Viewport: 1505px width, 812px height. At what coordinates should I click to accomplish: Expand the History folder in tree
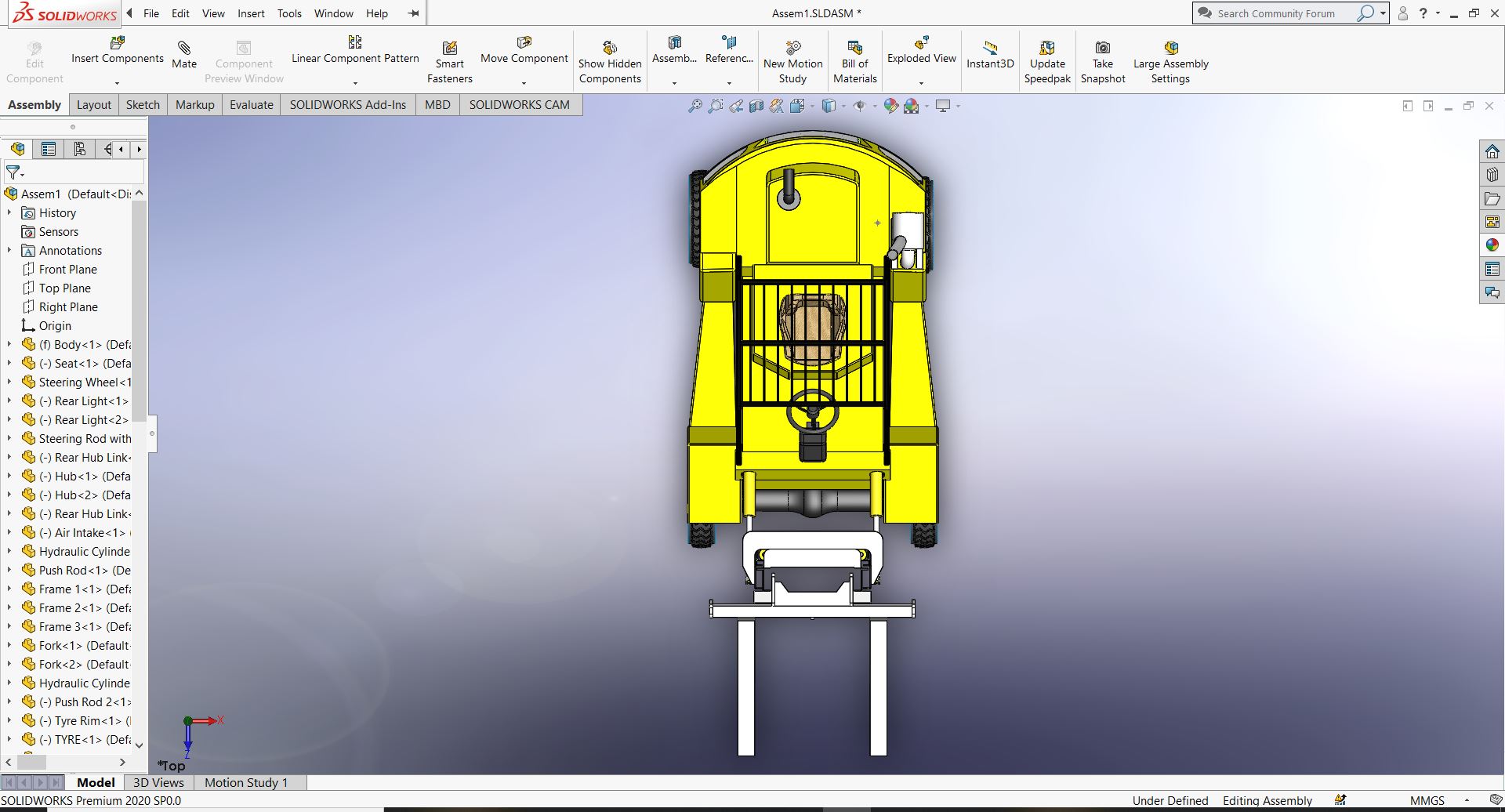coord(9,212)
